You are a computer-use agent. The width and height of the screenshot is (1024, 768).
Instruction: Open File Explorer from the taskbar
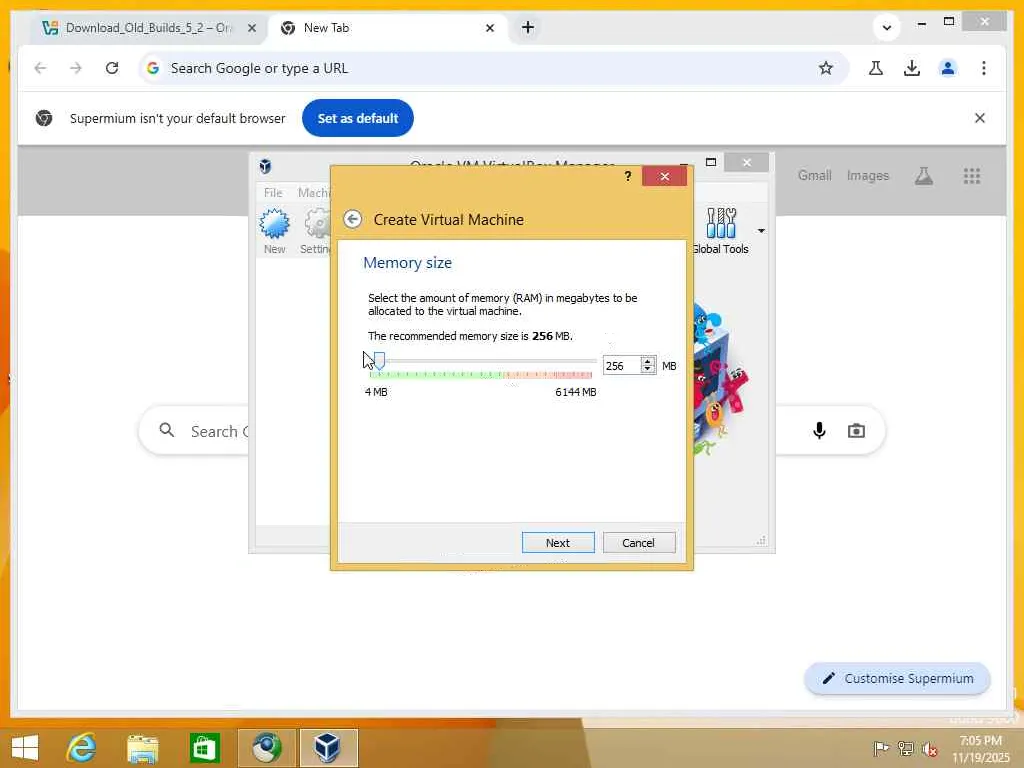143,748
